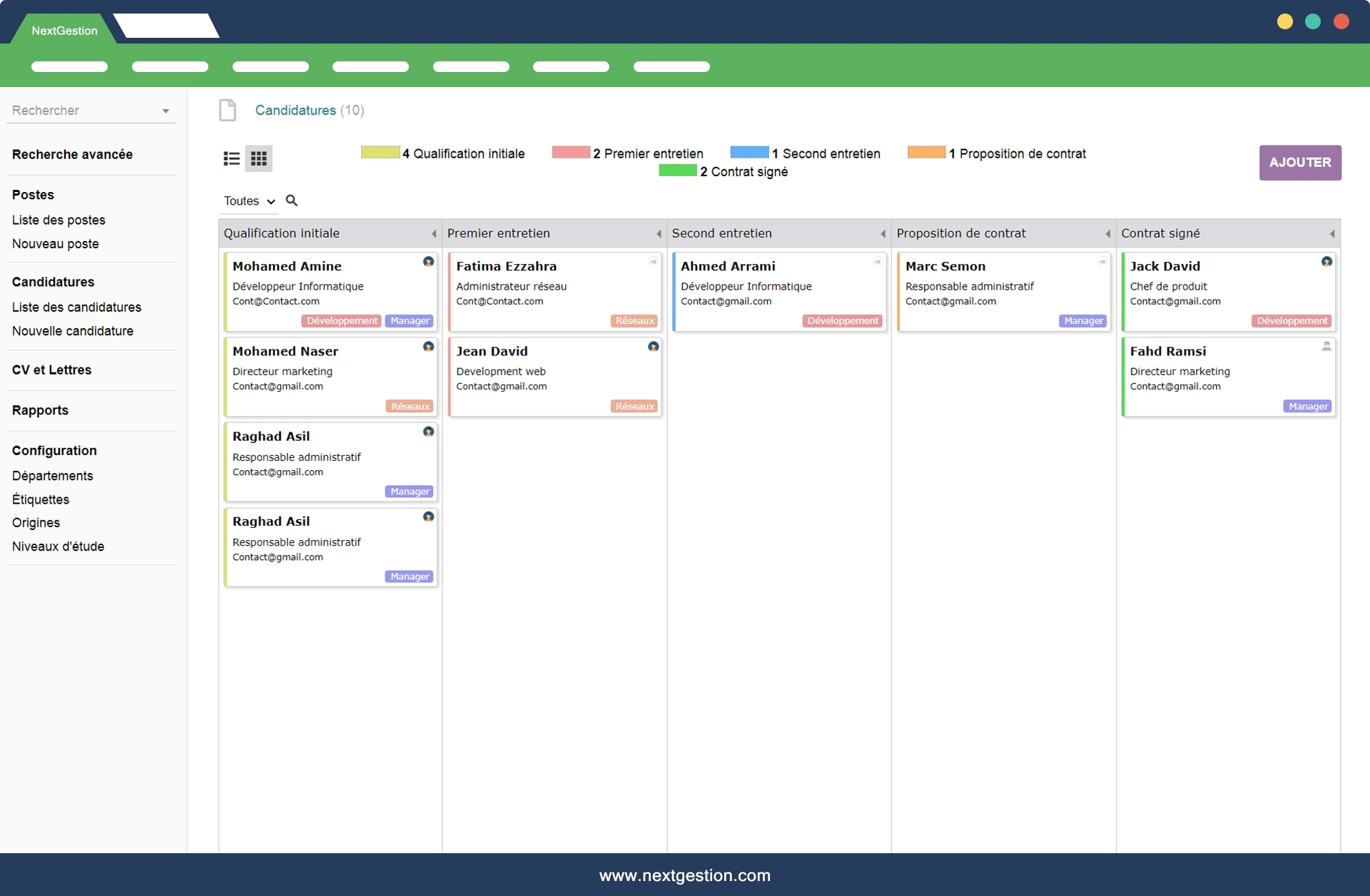Click the blue Second entretien legend swatch
The image size is (1370, 896).
749,152
